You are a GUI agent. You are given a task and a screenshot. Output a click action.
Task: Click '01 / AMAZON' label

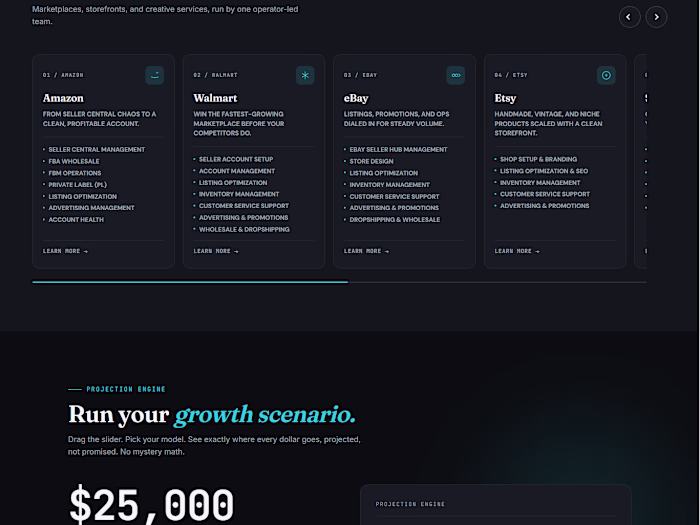click(63, 75)
